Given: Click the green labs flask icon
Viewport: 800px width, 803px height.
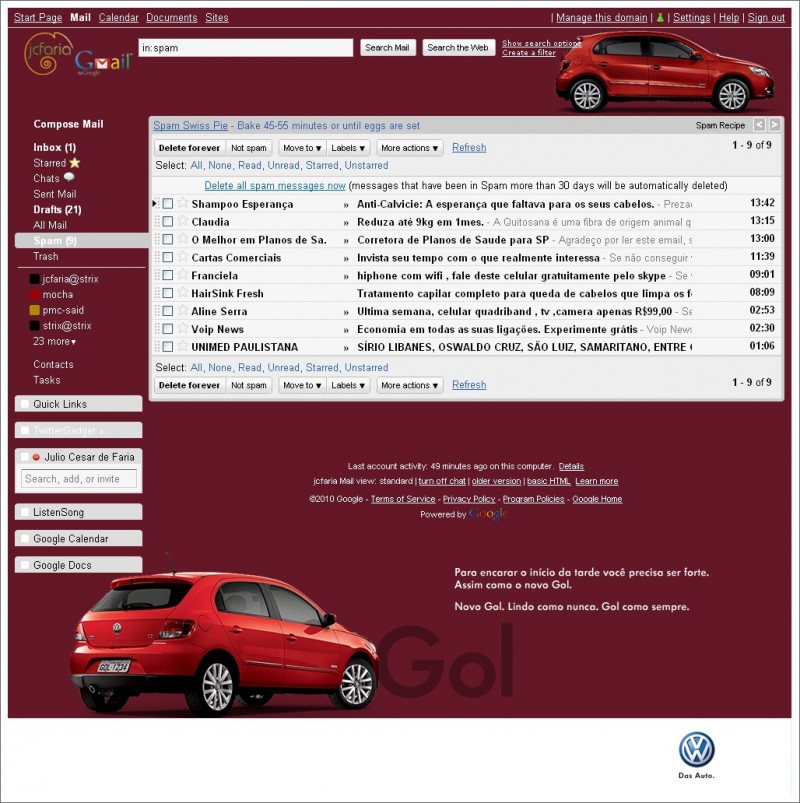Looking at the screenshot, I should pyautogui.click(x=660, y=17).
